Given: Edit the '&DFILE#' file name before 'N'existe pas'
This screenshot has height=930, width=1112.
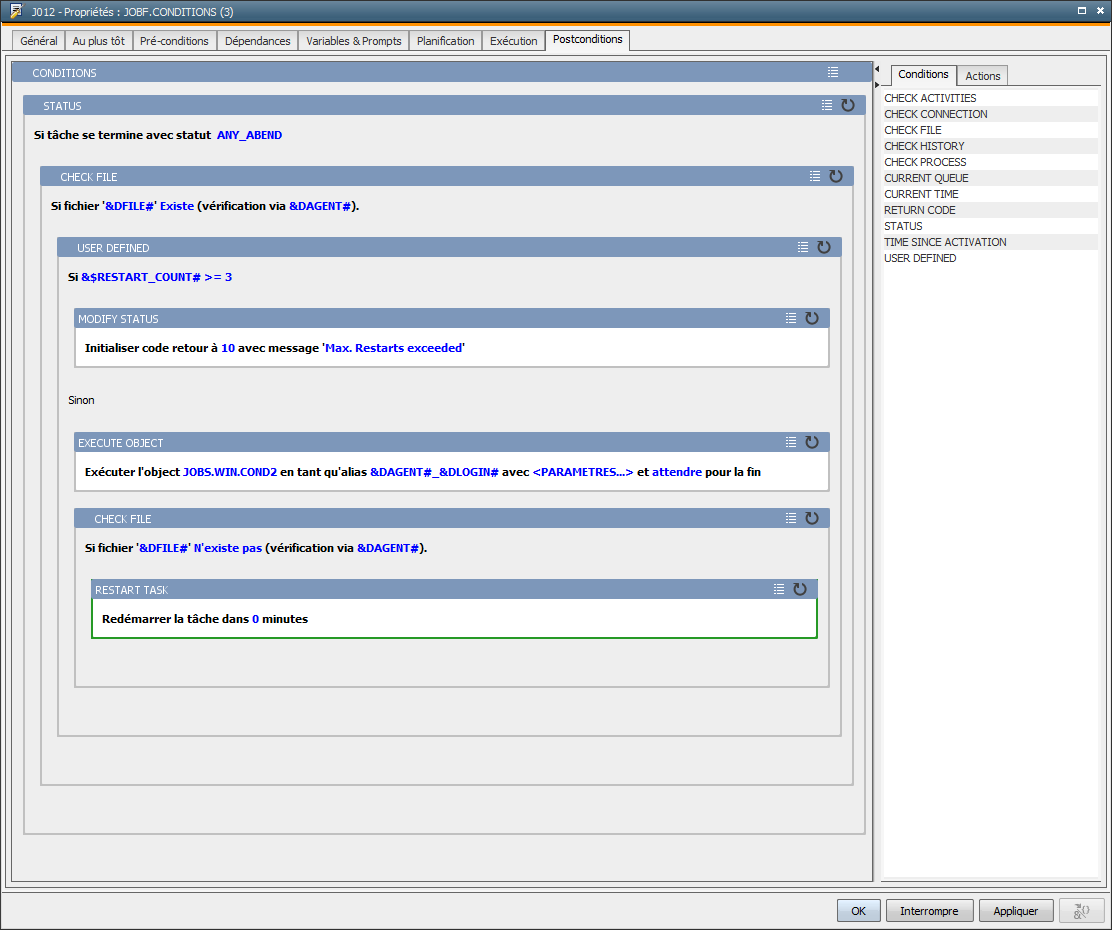Looking at the screenshot, I should (x=163, y=548).
